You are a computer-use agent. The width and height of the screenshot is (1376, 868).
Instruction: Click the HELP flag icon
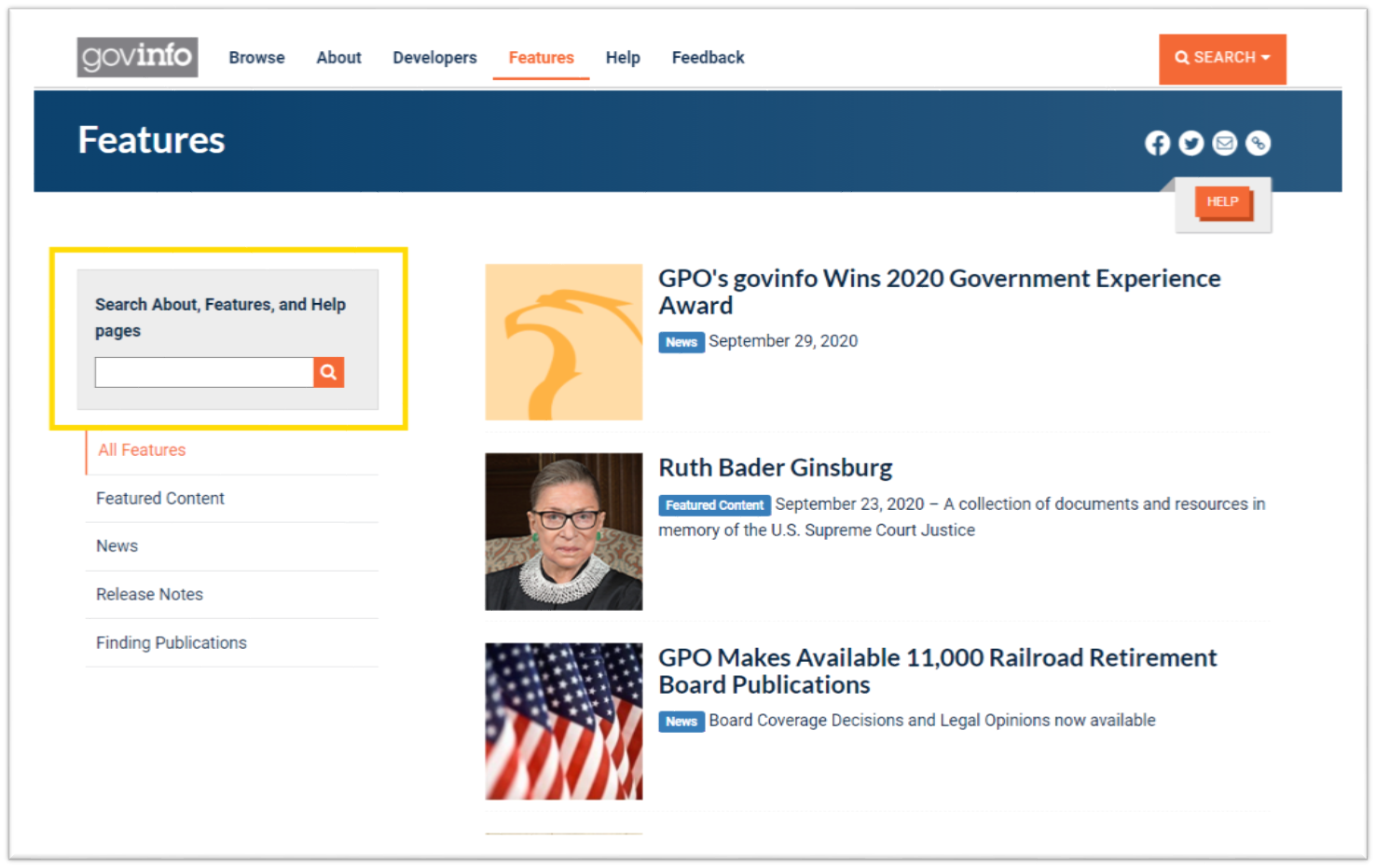[x=1222, y=201]
